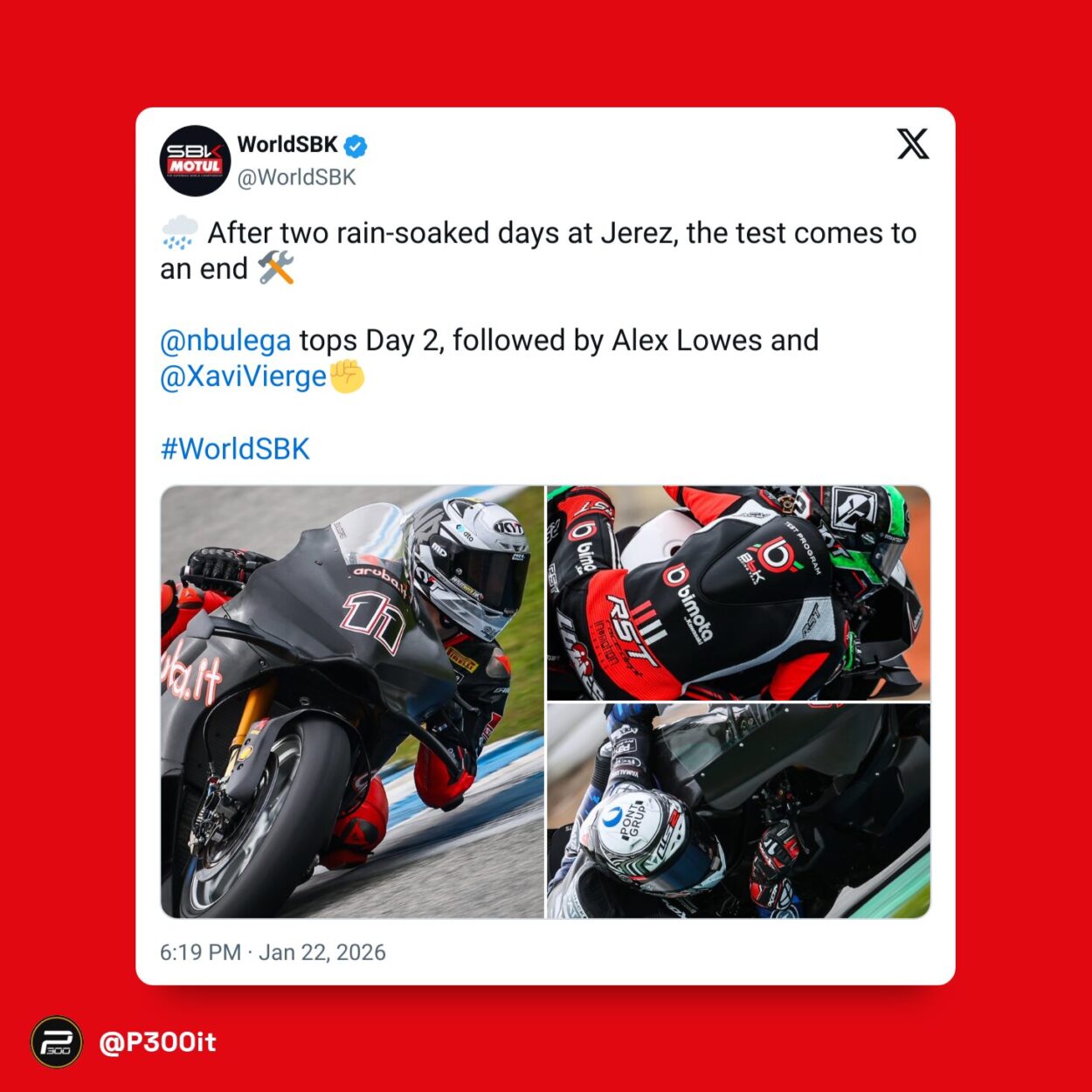Open the Bimota rider photo
The width and height of the screenshot is (1092, 1092).
738,592
